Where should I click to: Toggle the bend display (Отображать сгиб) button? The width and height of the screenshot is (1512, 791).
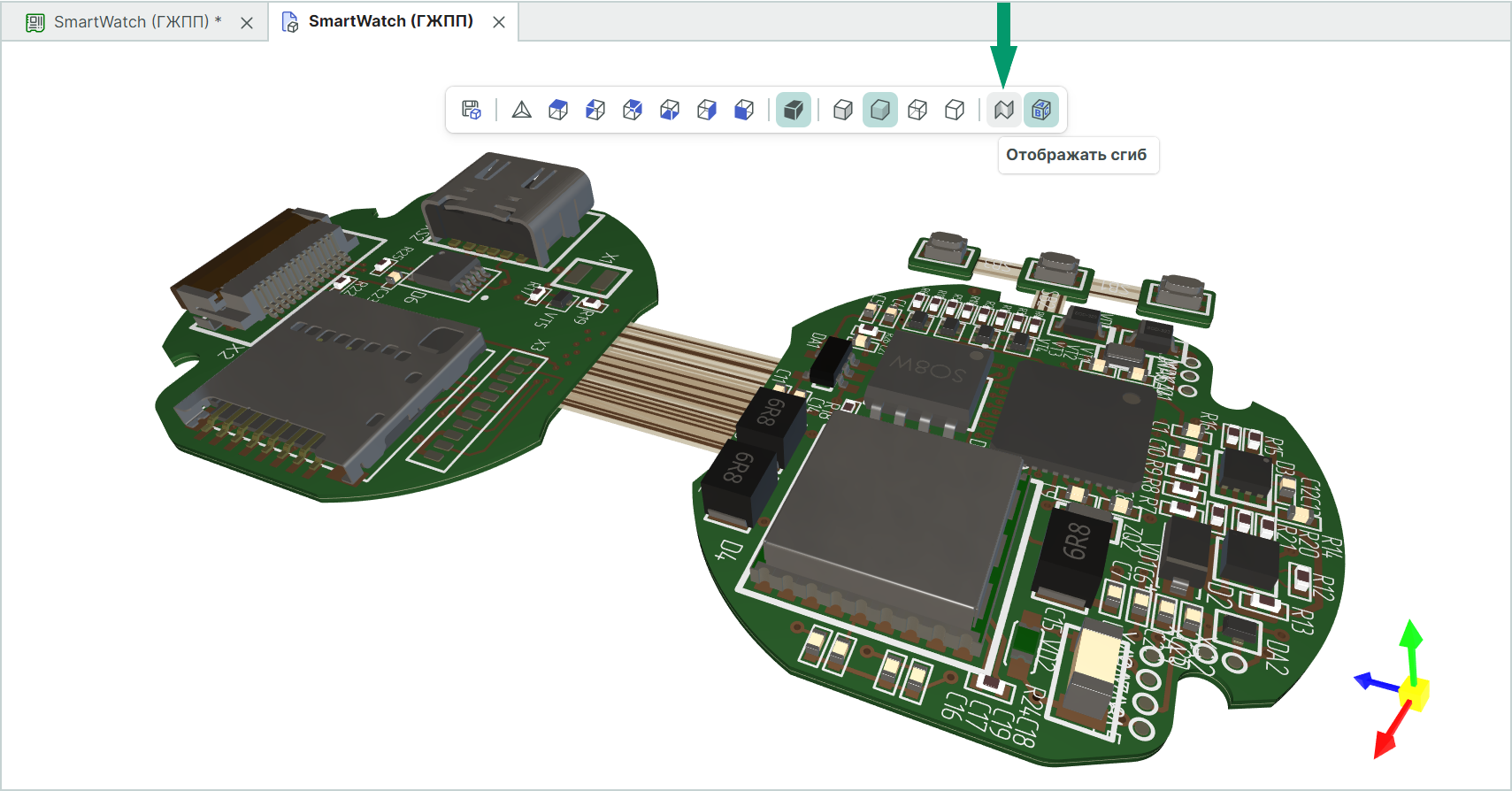pyautogui.click(x=1004, y=110)
